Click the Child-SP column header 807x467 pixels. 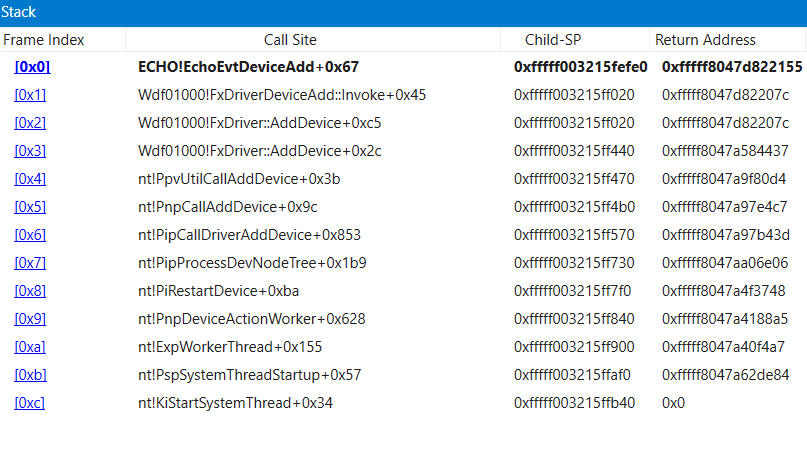553,40
